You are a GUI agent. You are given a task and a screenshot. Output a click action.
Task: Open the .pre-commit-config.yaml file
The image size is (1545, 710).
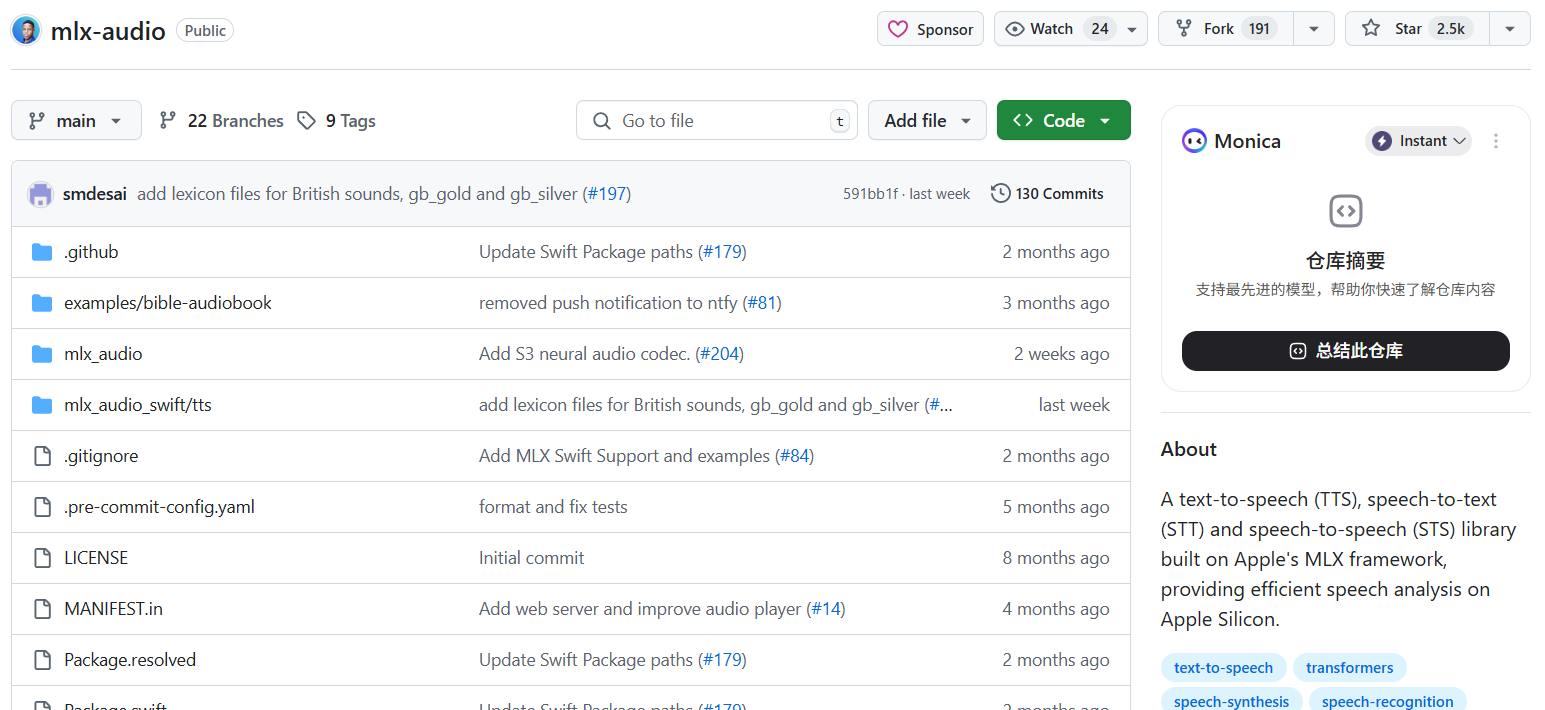pos(159,507)
